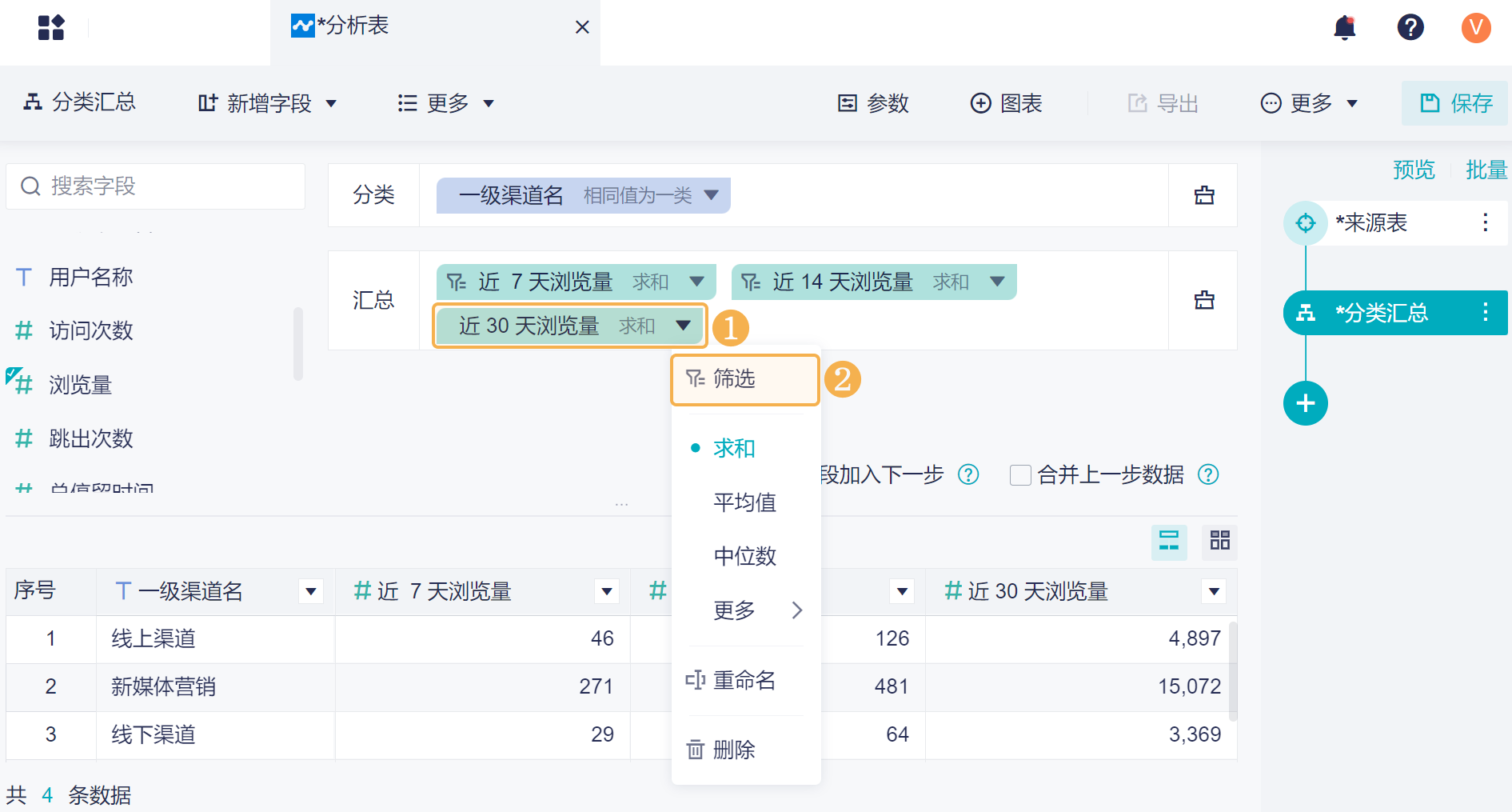Choose 筛选 from the context menu

click(x=734, y=378)
